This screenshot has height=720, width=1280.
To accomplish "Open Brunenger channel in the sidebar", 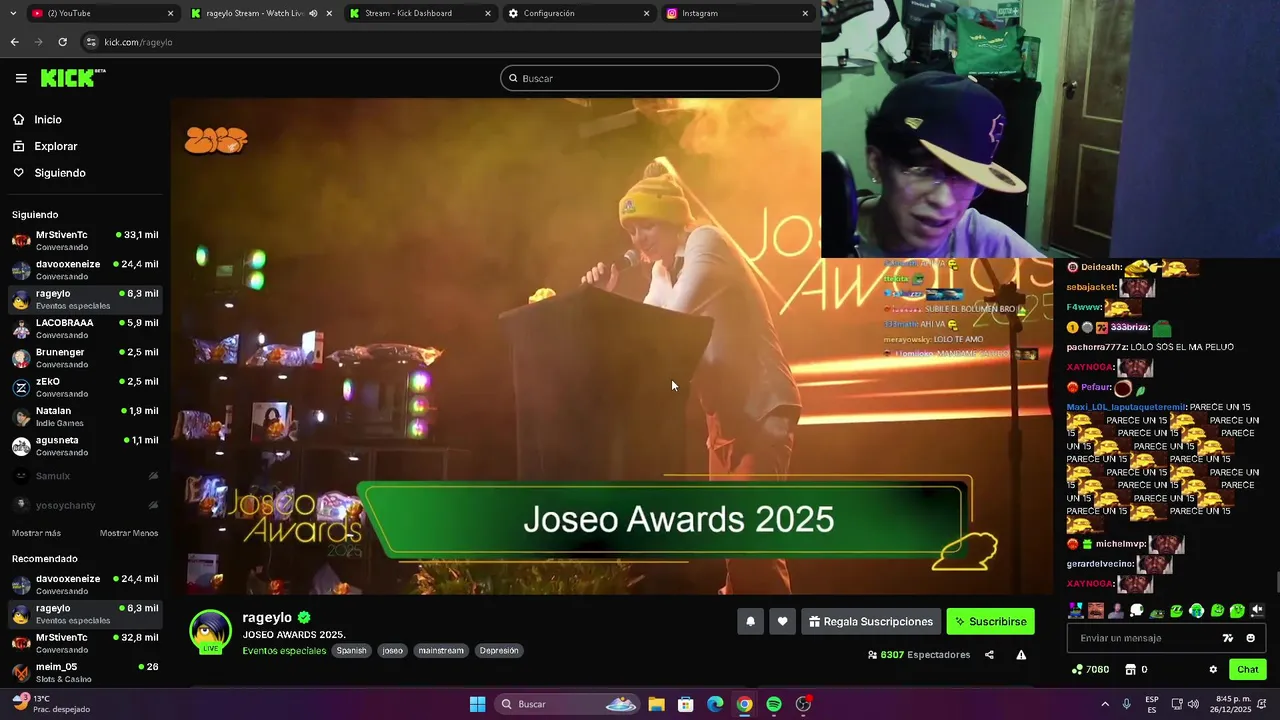I will (85, 358).
